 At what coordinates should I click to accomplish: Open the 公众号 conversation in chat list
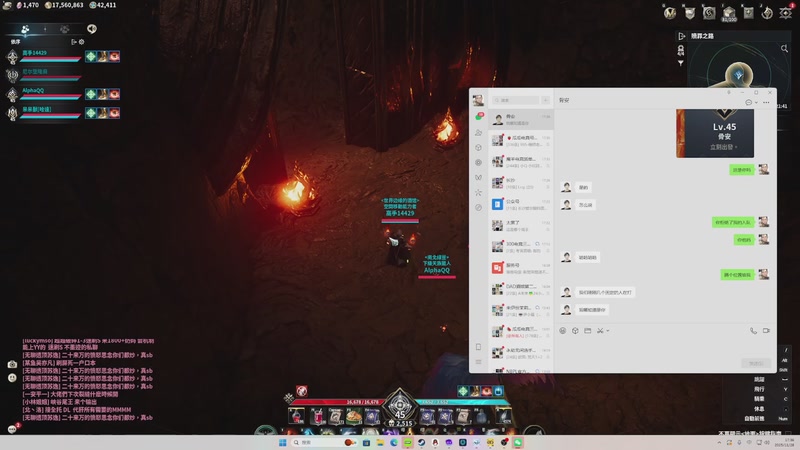pos(521,204)
